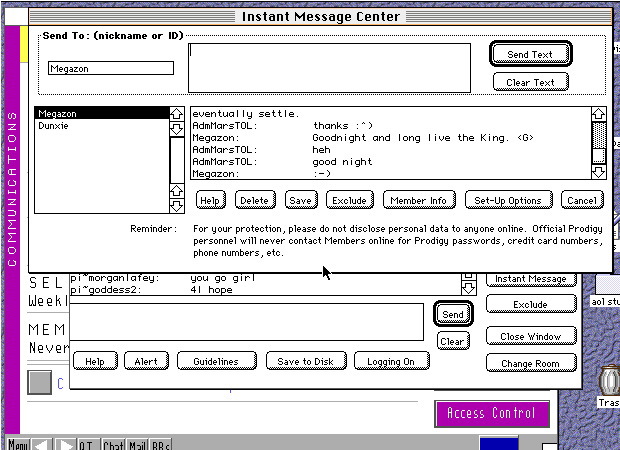620x450 pixels.
Task: Switch to Chat in bottom toolbar
Action: point(114,444)
